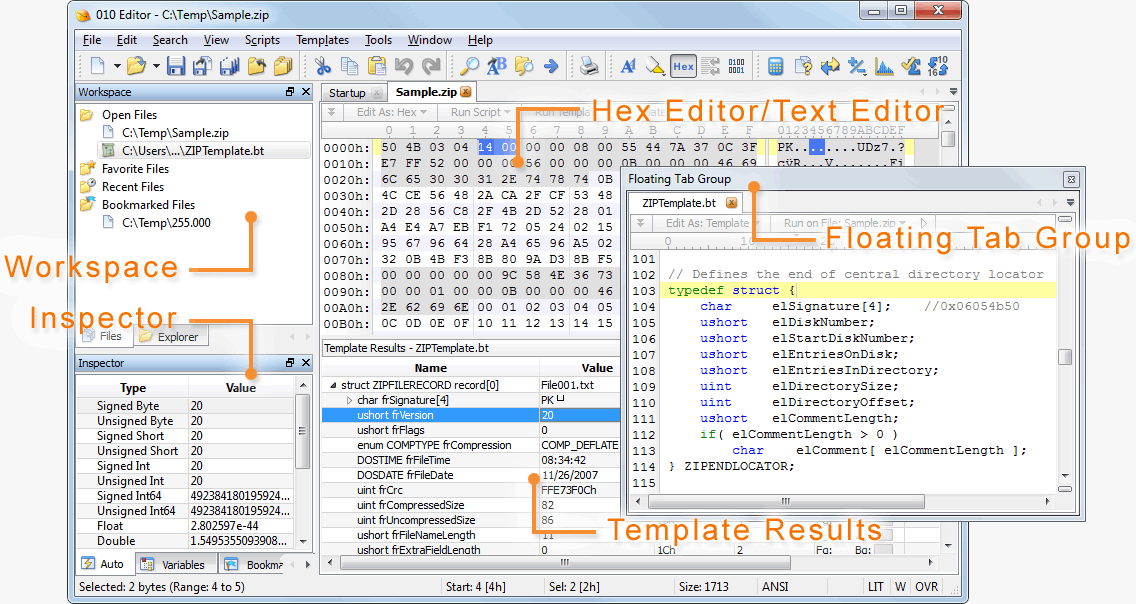Toggle the linefeed lines toolbar button
The image size is (1136, 604).
click(x=710, y=67)
